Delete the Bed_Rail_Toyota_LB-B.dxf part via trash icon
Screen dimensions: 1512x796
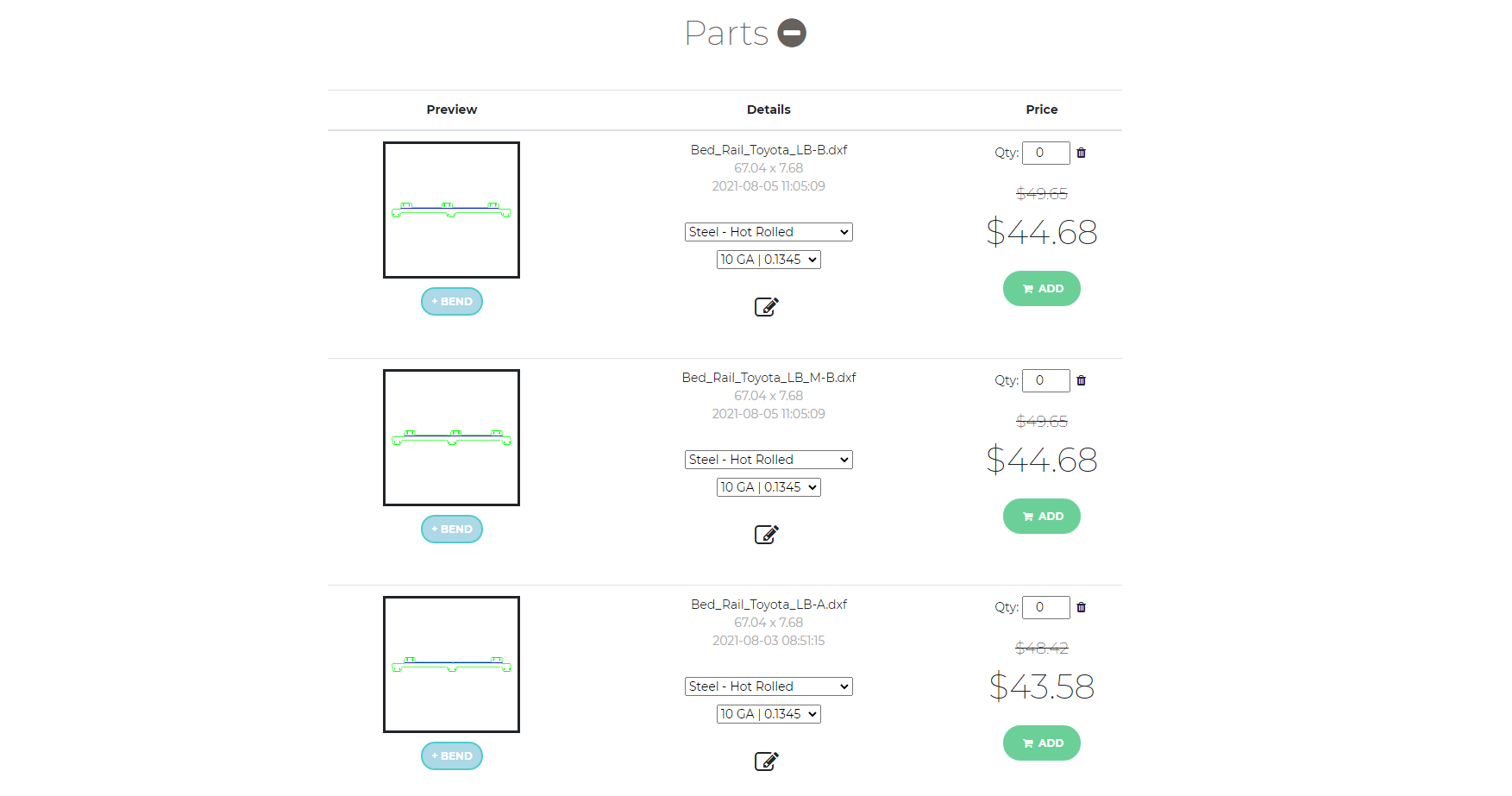tap(1081, 153)
